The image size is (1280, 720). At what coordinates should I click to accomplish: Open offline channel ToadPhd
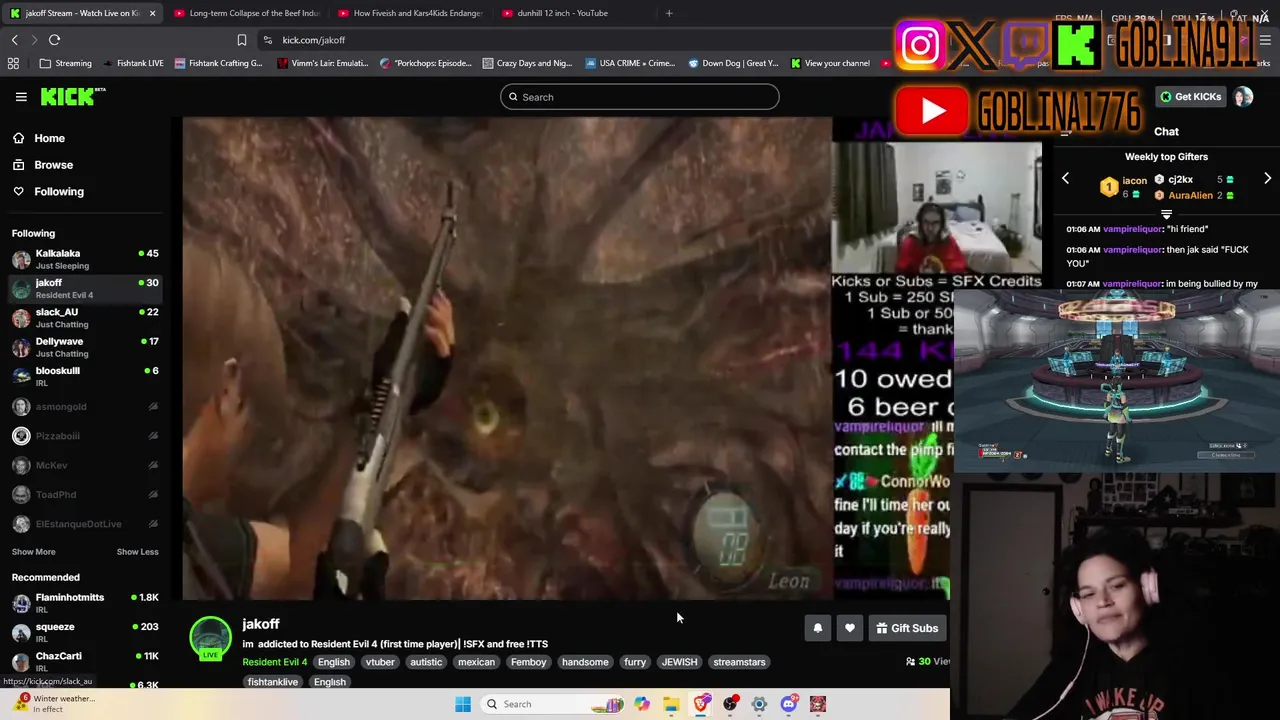(x=85, y=494)
